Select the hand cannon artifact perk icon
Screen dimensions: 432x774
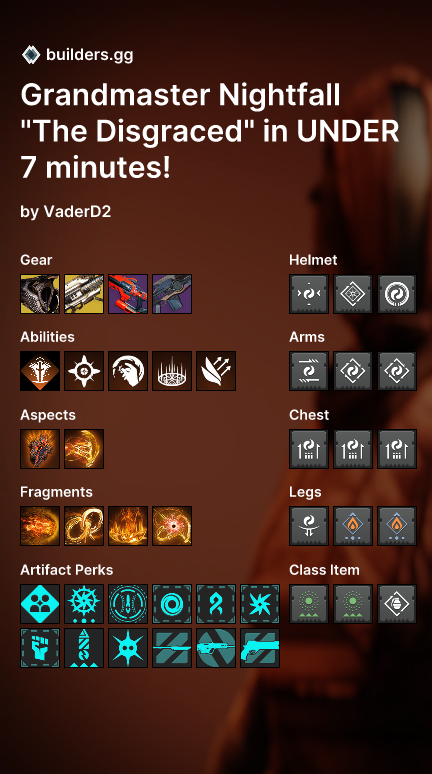(260, 648)
